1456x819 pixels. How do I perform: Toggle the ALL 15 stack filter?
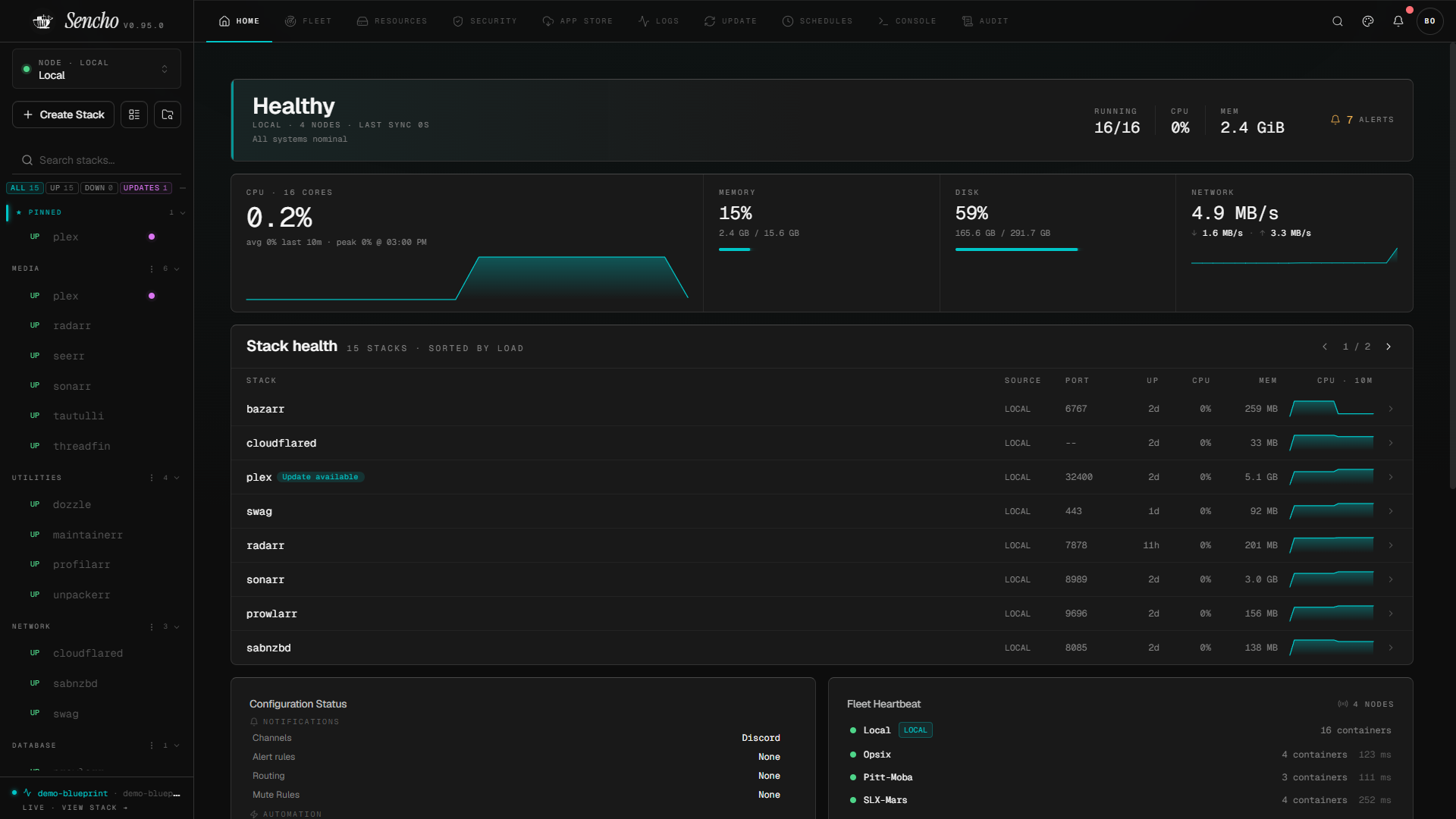(x=25, y=188)
